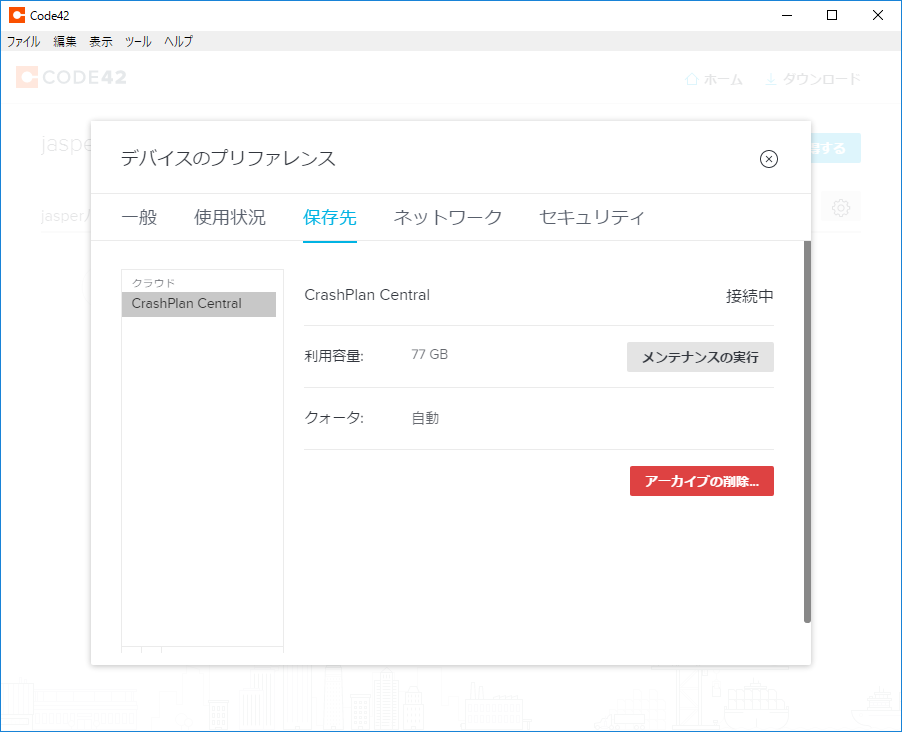This screenshot has height=732, width=902.
Task: Click the 接続中 connection status text
Action: [x=750, y=296]
